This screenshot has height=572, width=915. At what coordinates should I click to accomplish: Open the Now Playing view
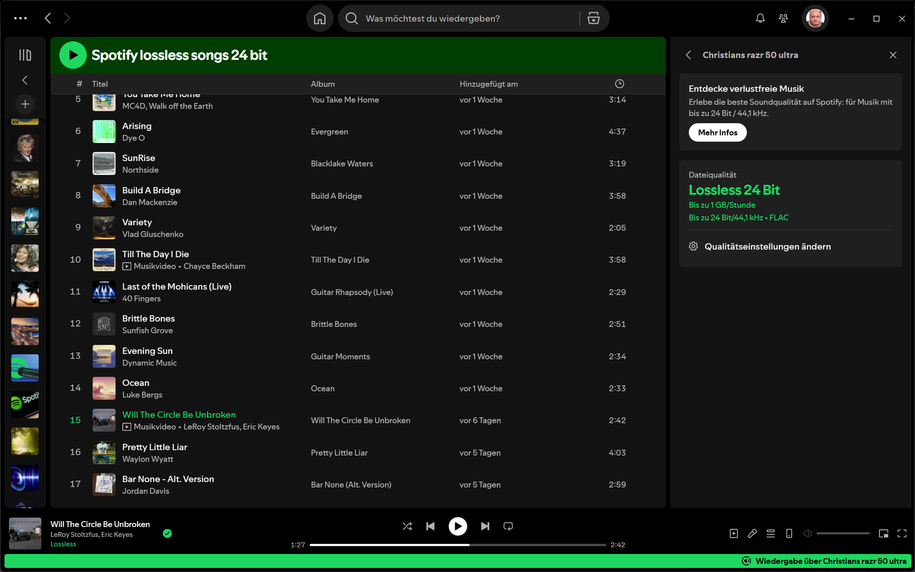pos(734,534)
